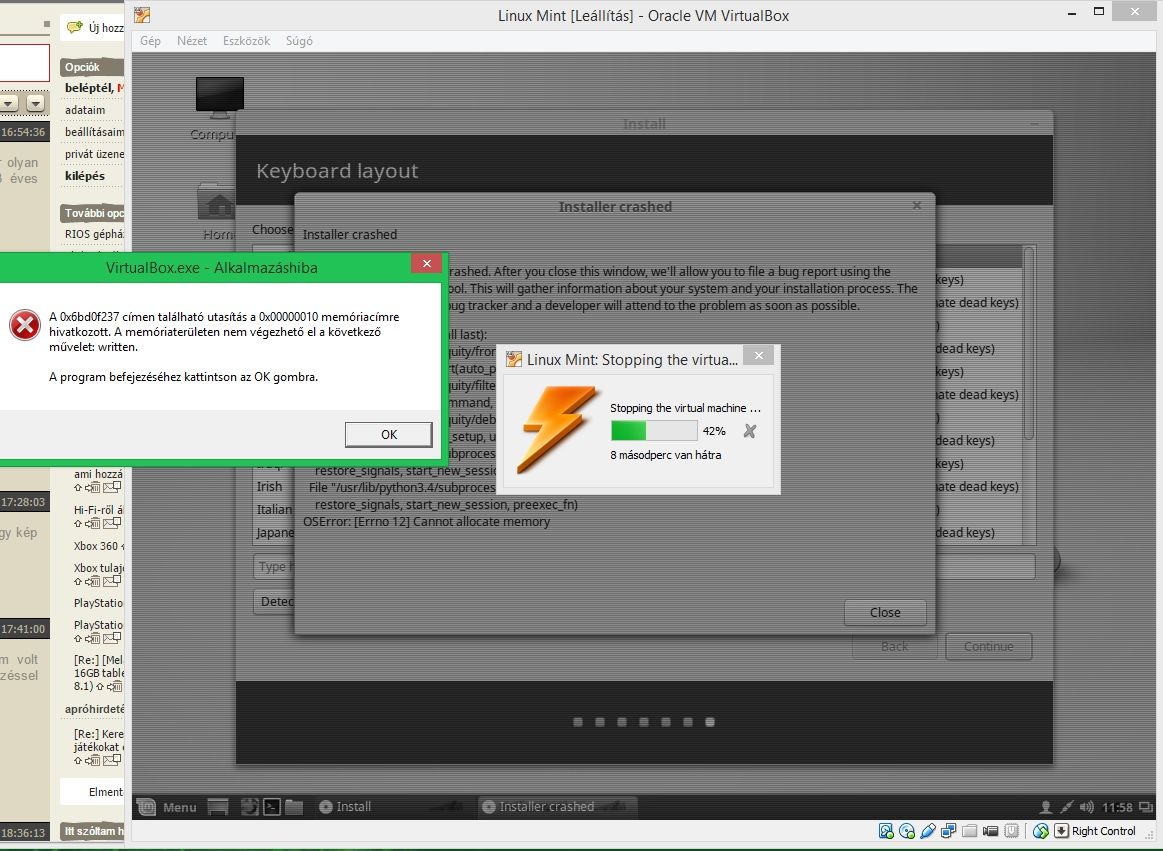Click the left dropdown arrow button in forum page

coord(8,103)
